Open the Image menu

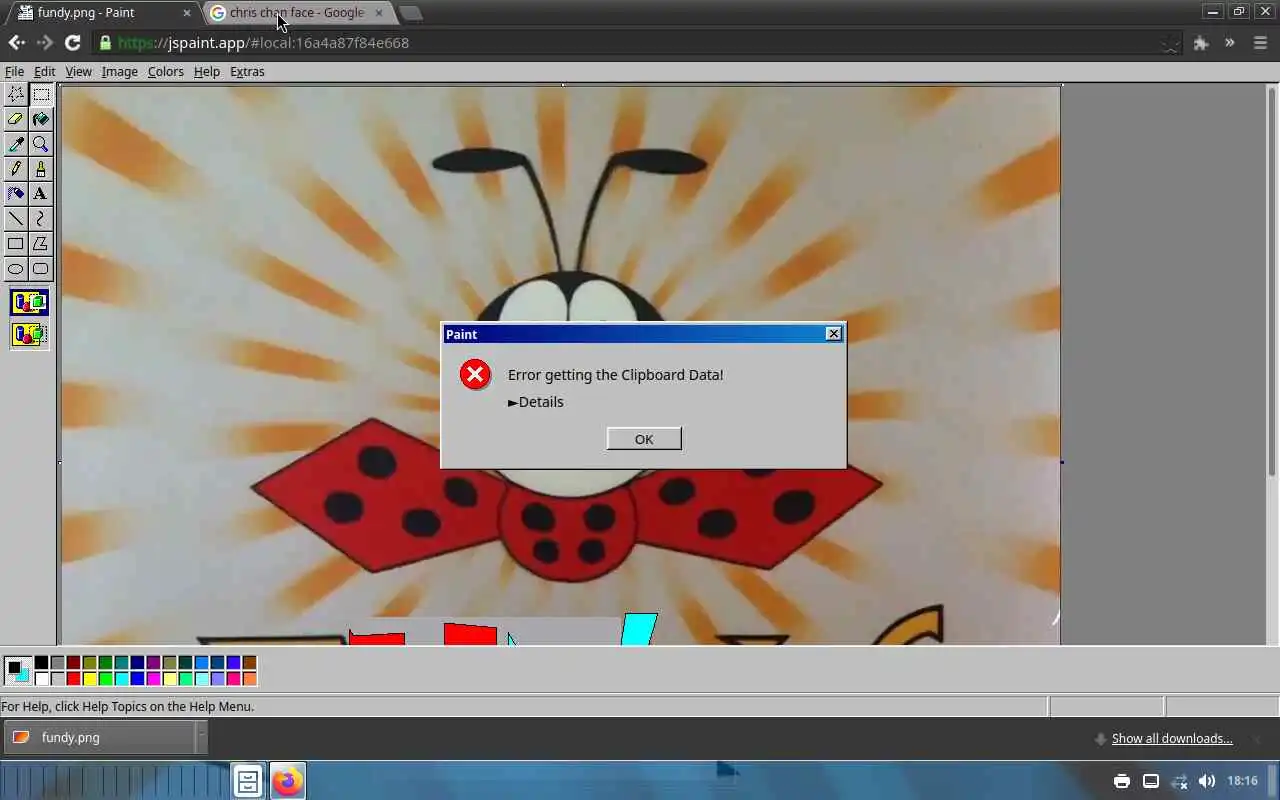[120, 72]
